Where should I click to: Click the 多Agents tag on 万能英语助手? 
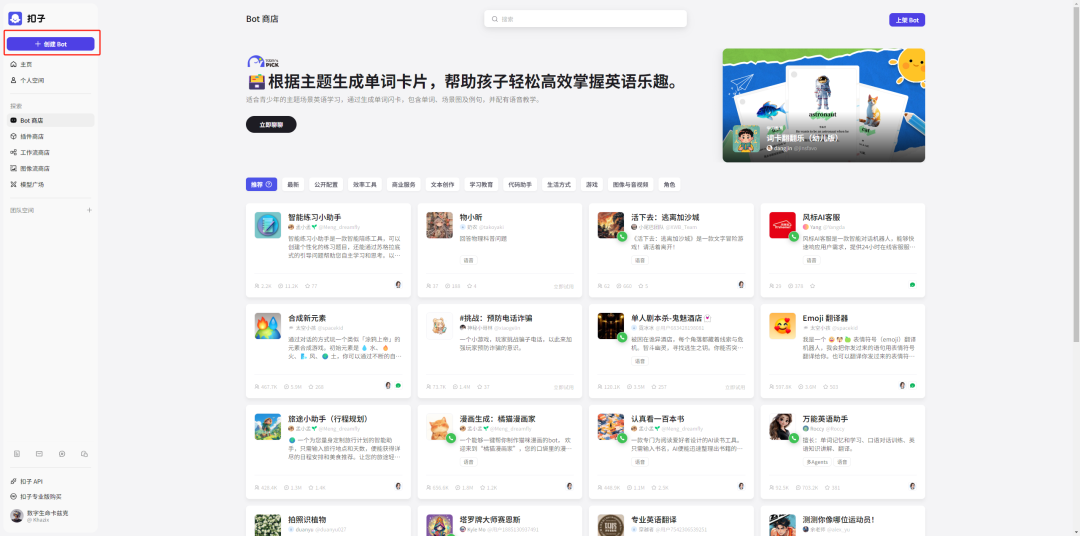[x=818, y=462]
